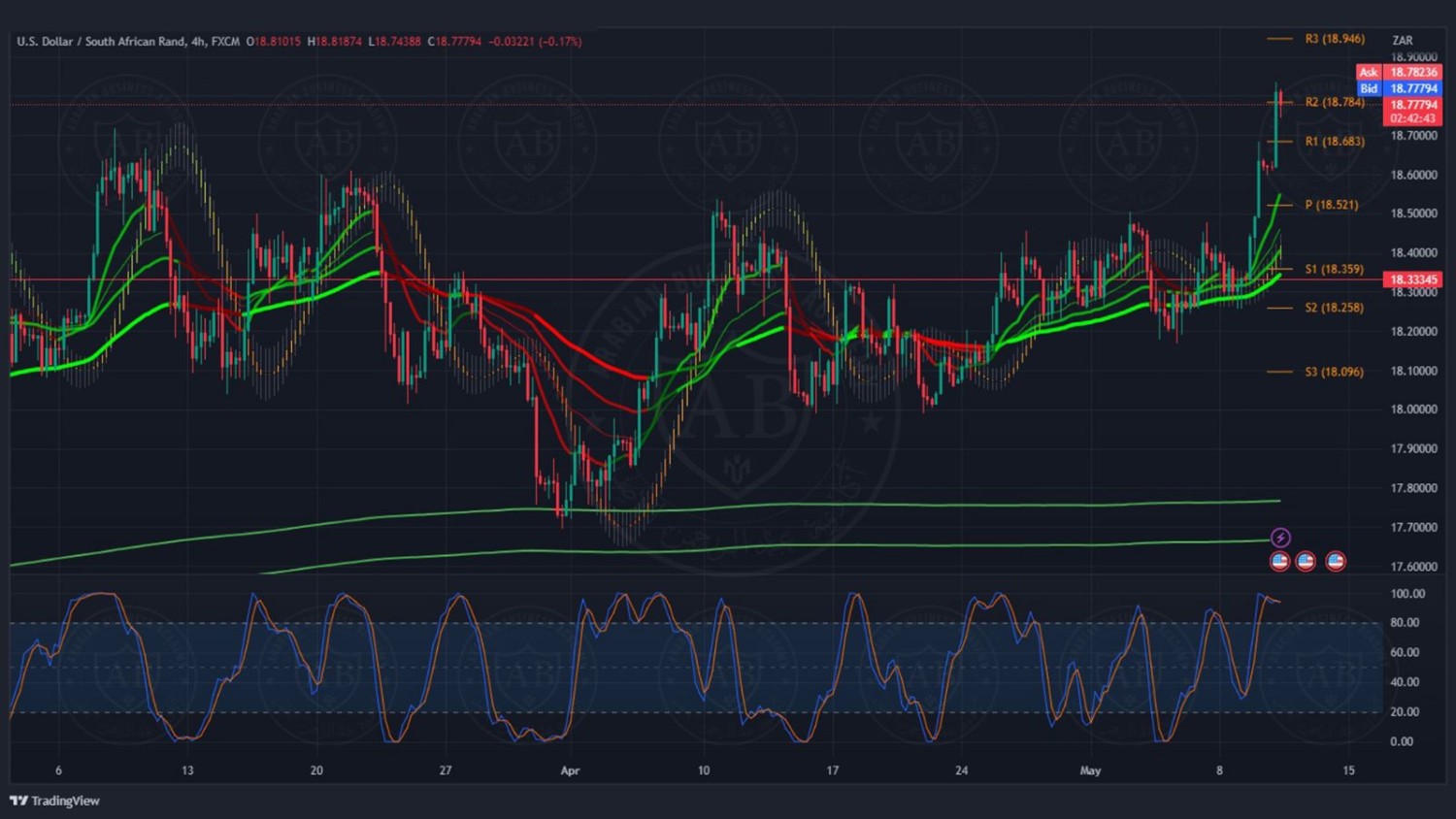Select the S2 (18.258) pivot label
The height and width of the screenshot is (819, 1456).
point(1335,308)
